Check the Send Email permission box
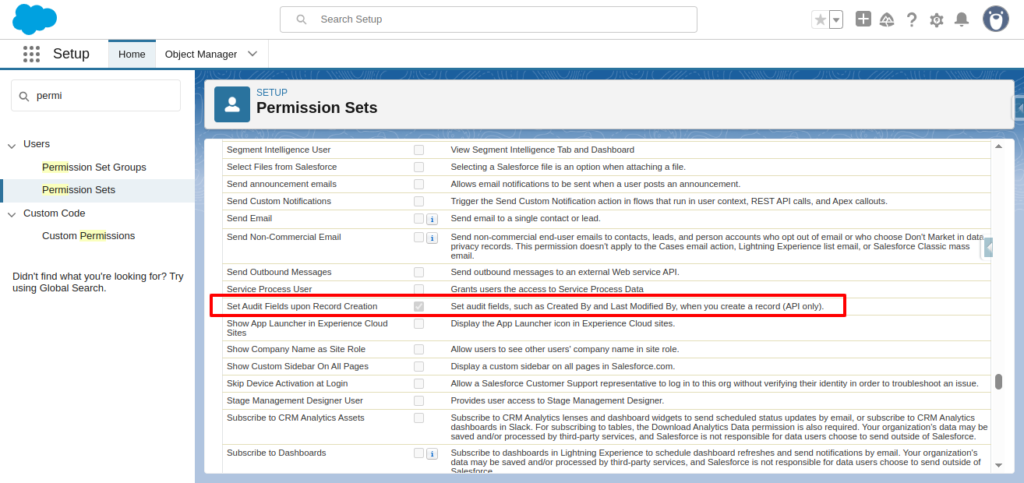 pos(419,218)
